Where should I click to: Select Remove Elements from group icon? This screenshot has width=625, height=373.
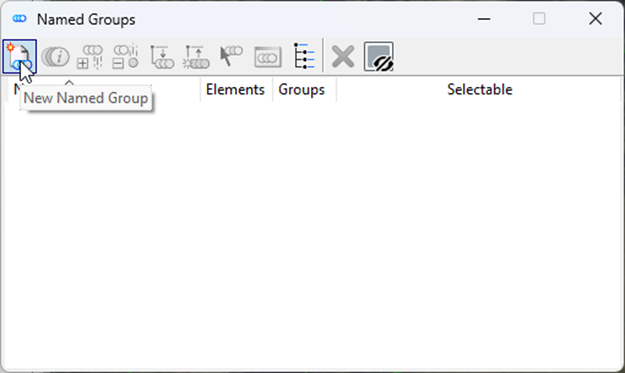(x=126, y=57)
